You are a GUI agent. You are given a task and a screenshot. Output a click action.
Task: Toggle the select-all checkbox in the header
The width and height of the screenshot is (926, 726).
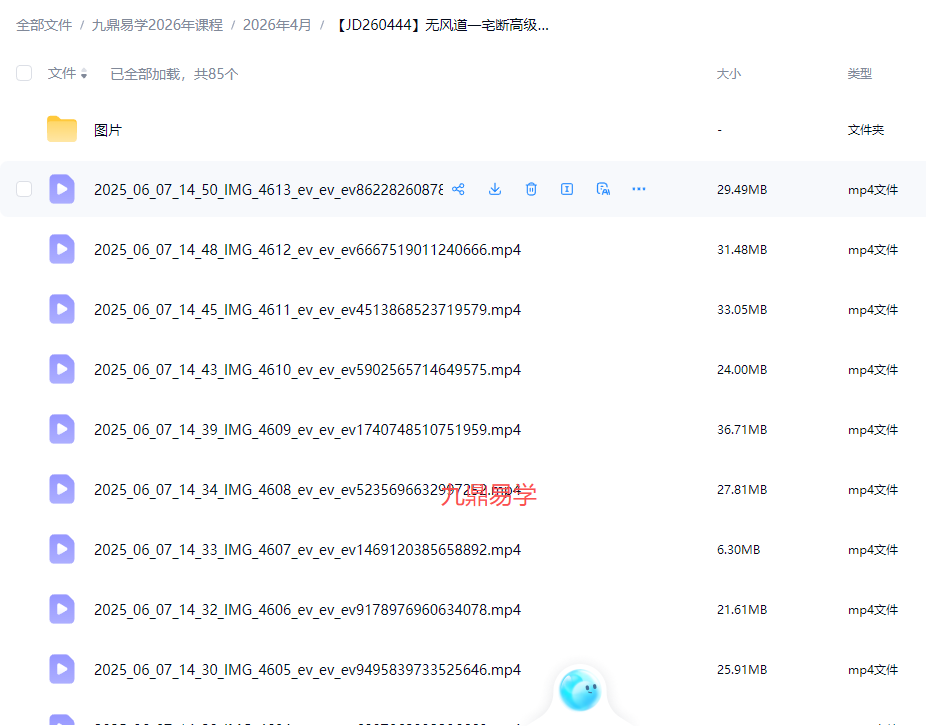click(24, 73)
